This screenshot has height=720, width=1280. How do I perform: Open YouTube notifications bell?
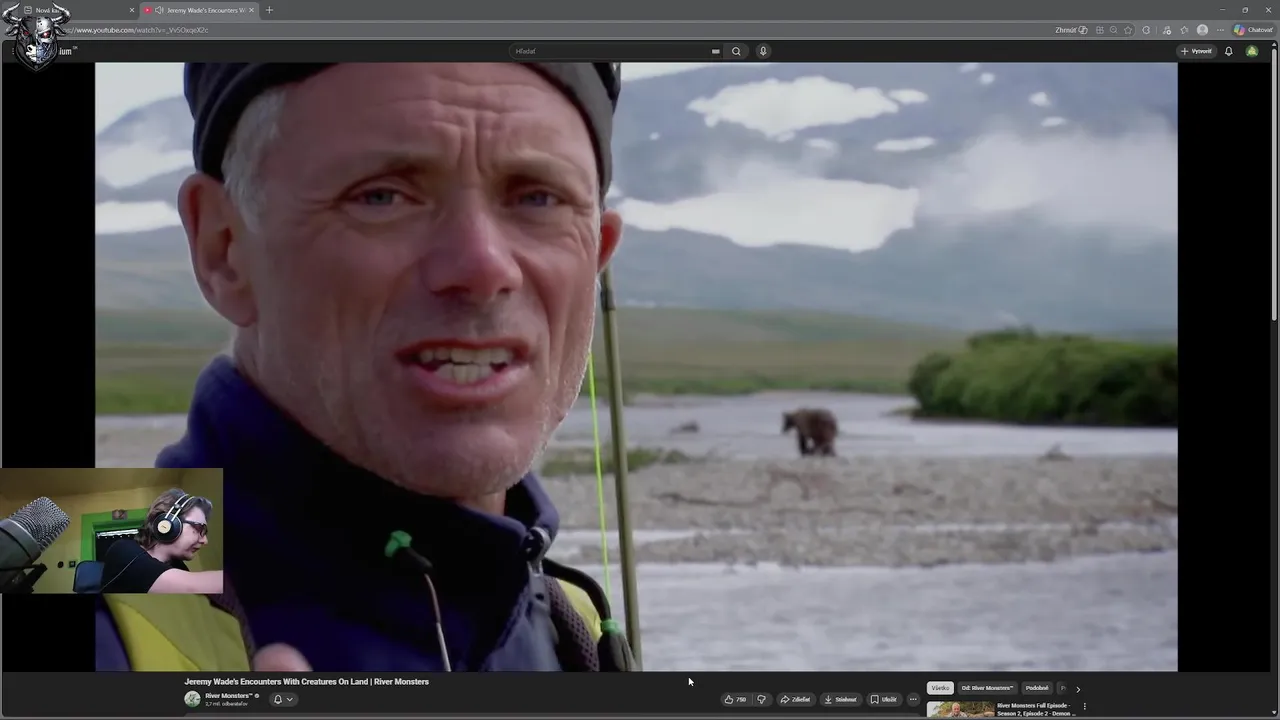[1229, 51]
